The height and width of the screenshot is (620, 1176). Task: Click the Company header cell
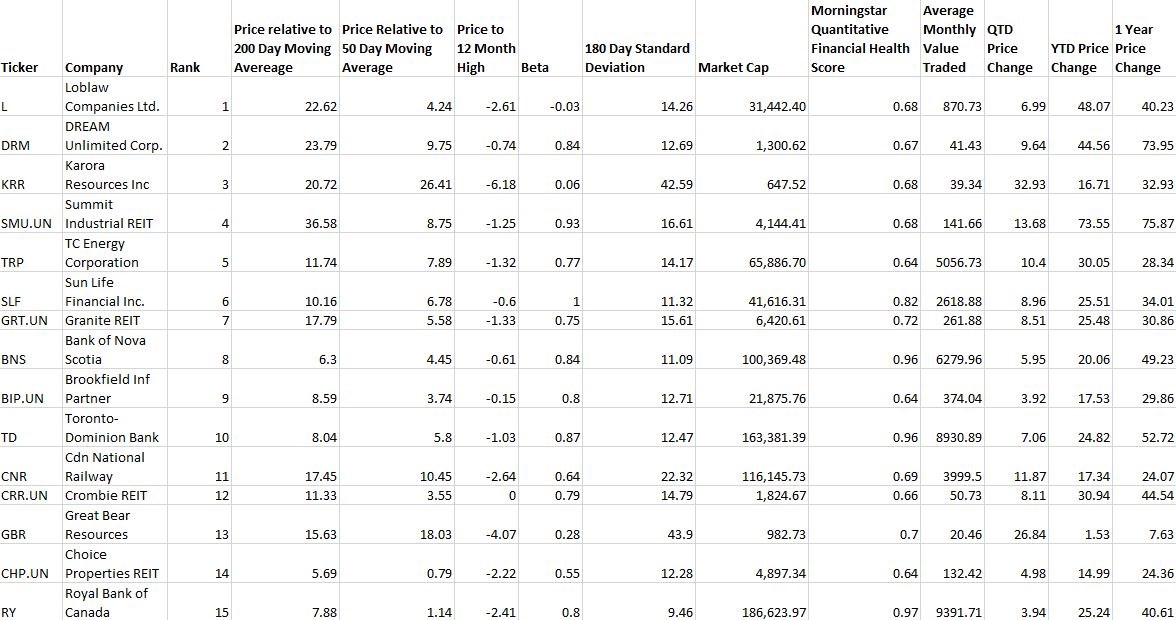94,68
